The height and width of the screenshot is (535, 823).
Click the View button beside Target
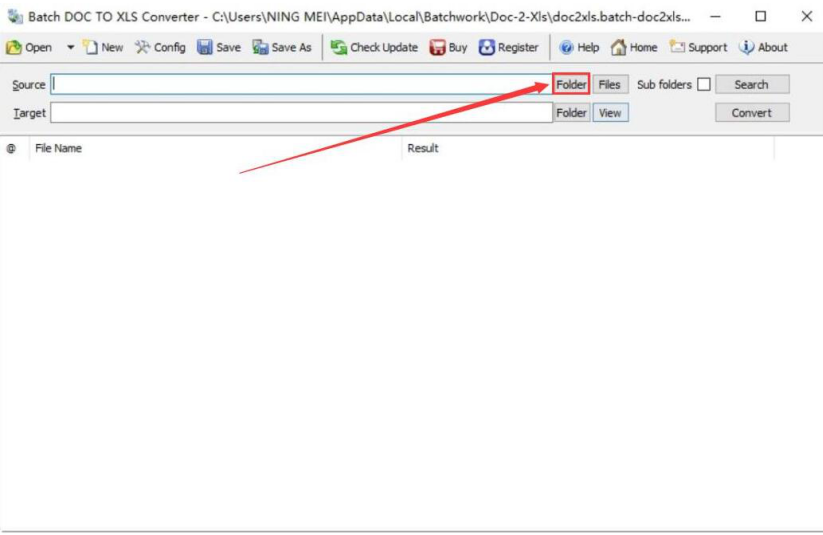(610, 113)
